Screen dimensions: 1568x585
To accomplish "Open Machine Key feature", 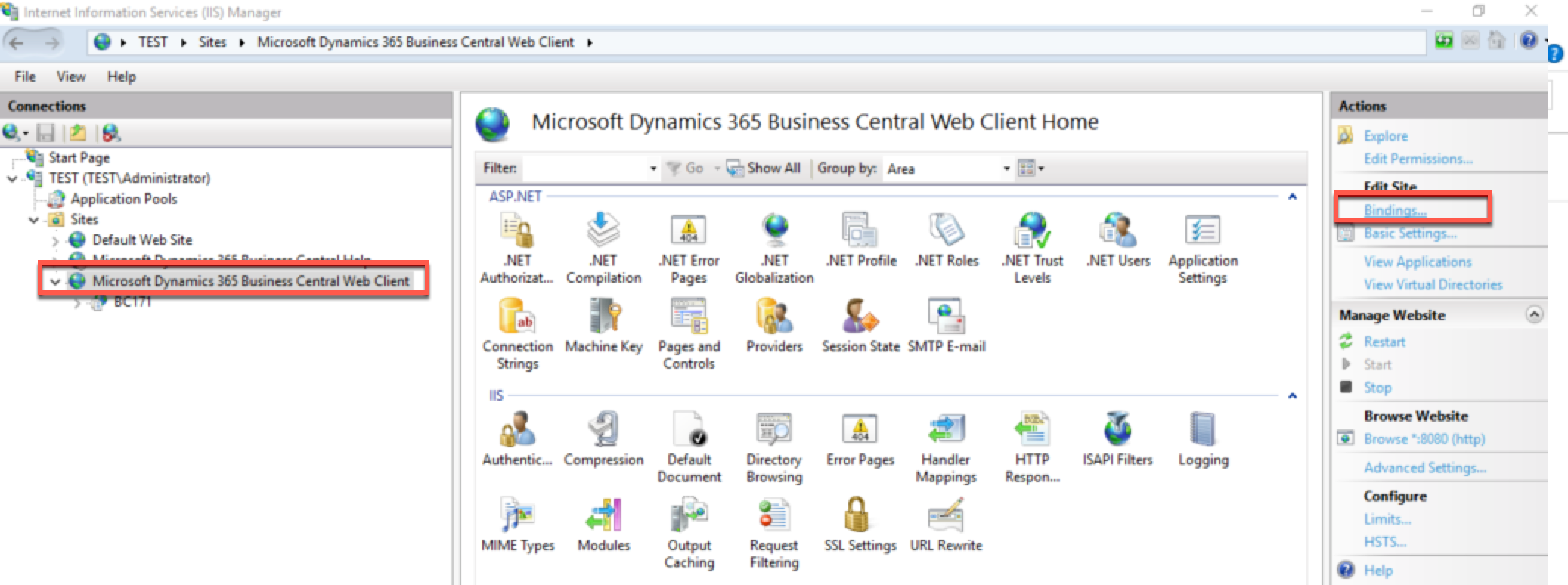I will click(603, 326).
